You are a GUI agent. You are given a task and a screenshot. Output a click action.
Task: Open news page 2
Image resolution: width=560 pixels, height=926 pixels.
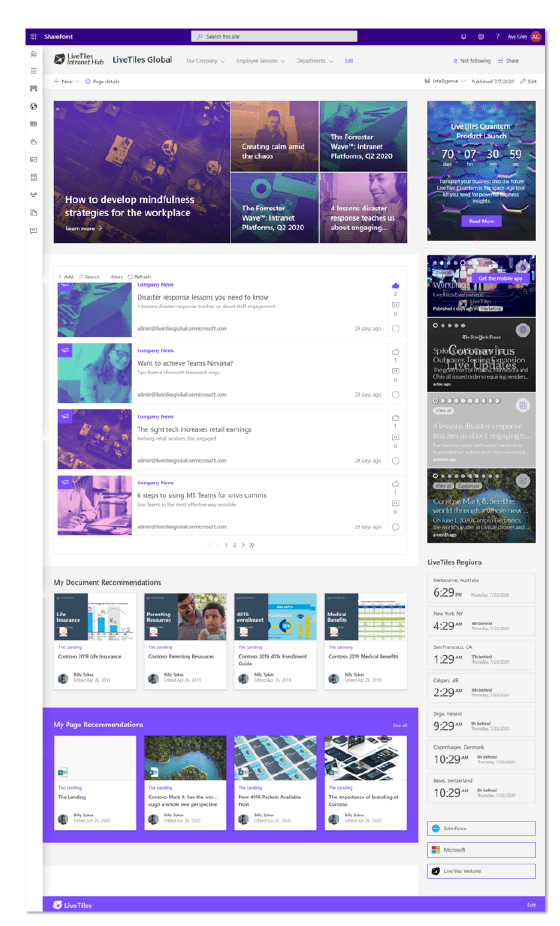(x=235, y=545)
